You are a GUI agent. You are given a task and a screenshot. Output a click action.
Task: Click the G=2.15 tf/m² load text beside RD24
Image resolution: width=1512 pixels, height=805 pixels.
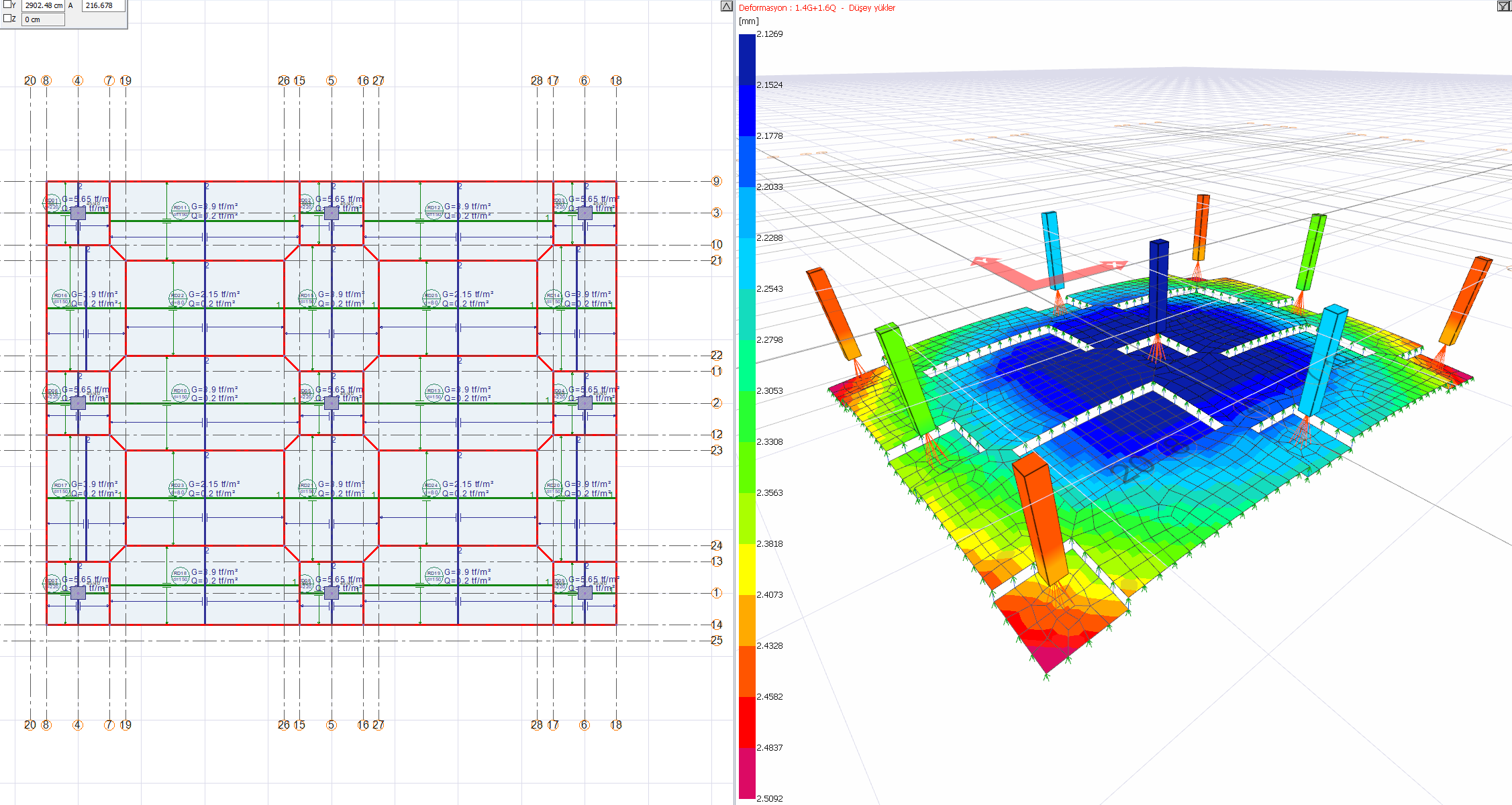[468, 484]
